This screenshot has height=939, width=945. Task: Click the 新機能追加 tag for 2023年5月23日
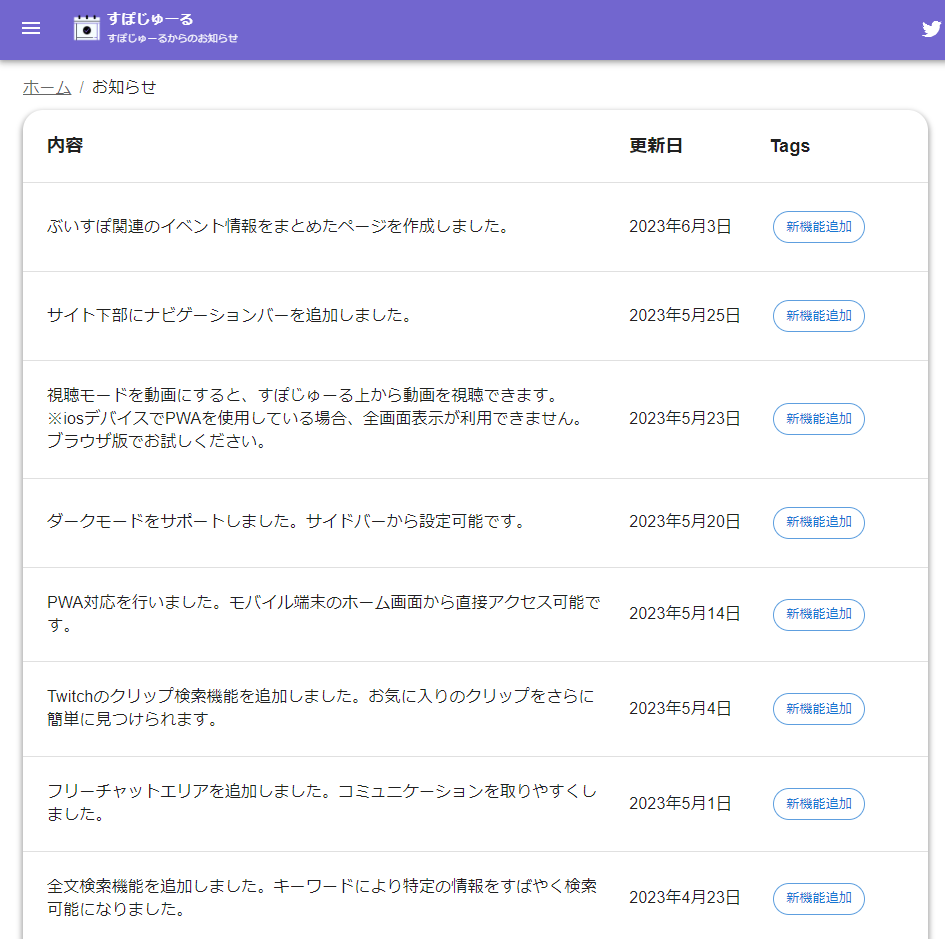tap(818, 419)
